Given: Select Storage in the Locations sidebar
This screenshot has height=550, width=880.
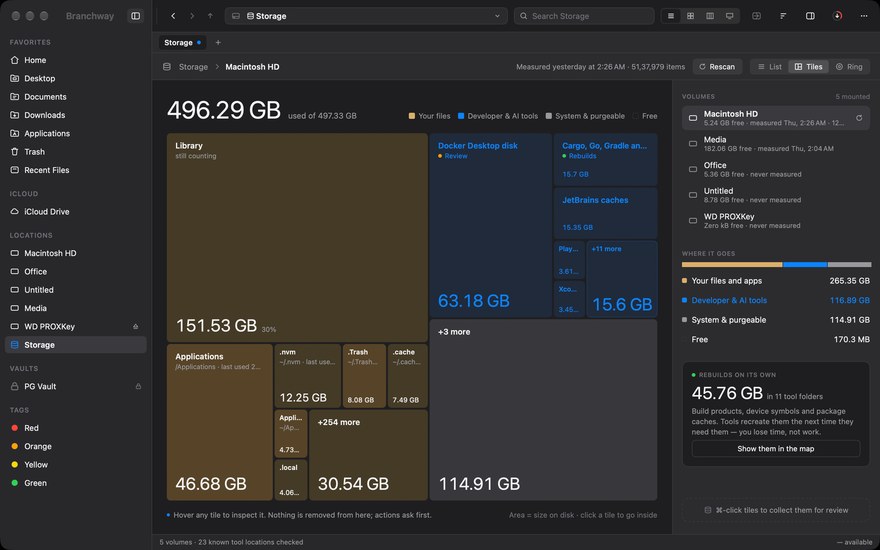Looking at the screenshot, I should [x=76, y=345].
